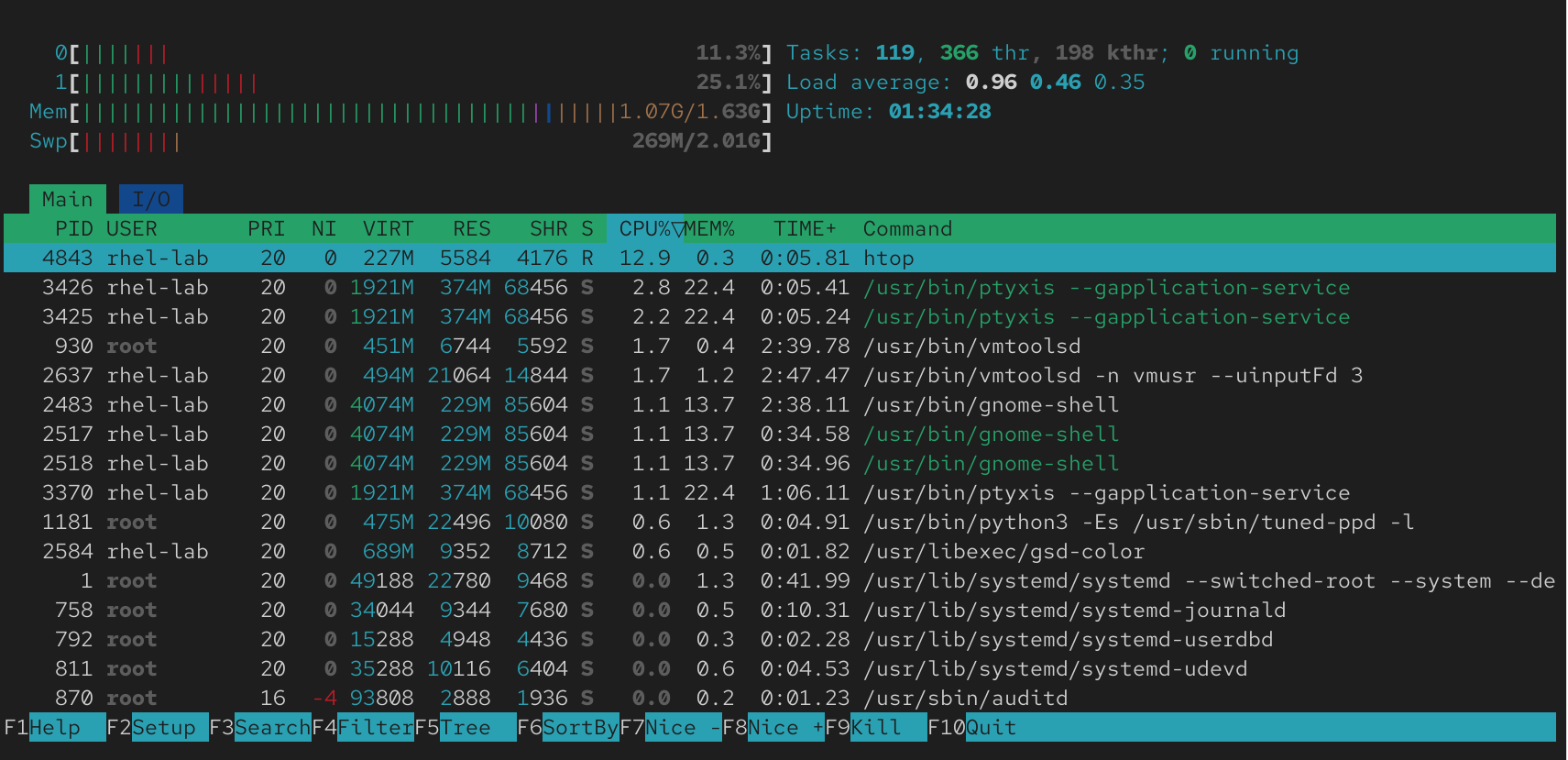Toggle Tree view in the F5 function bar
1568x760 pixels.
[466, 727]
